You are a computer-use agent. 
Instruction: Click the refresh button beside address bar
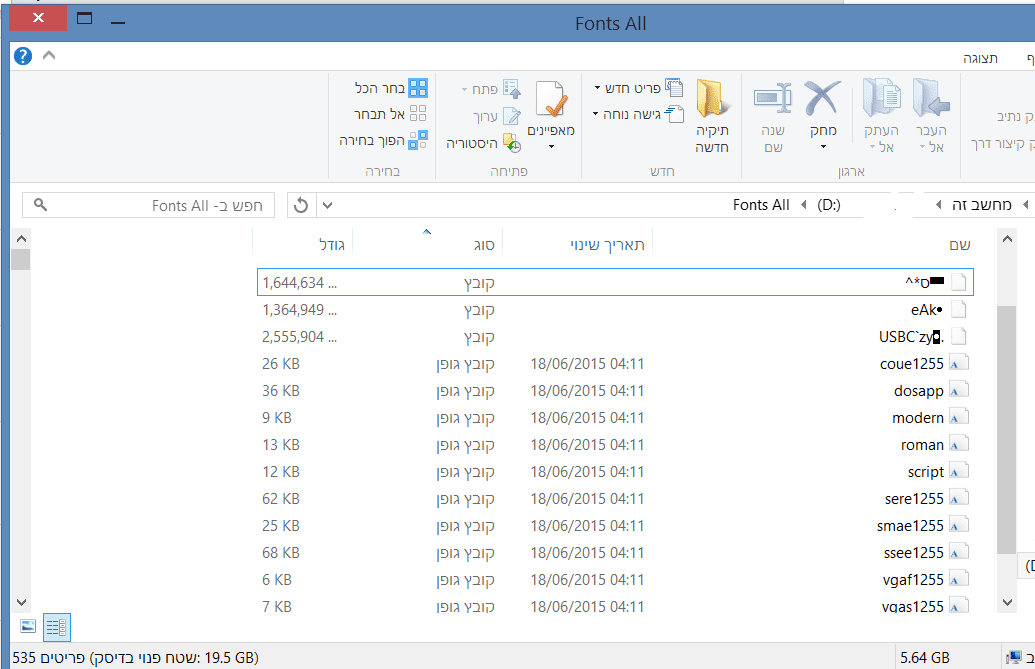pos(301,205)
